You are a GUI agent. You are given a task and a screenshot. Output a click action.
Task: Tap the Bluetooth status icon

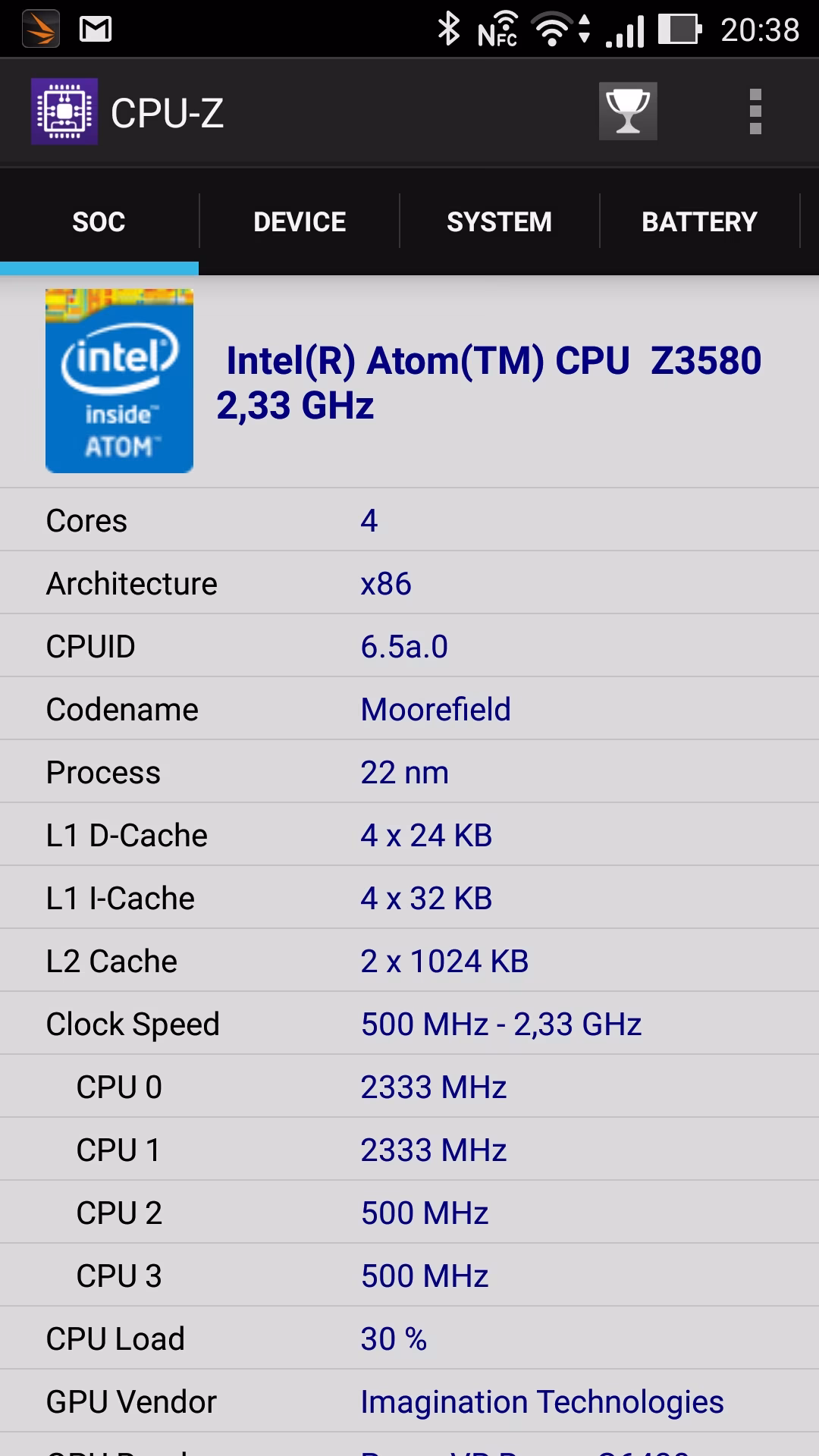(x=449, y=29)
